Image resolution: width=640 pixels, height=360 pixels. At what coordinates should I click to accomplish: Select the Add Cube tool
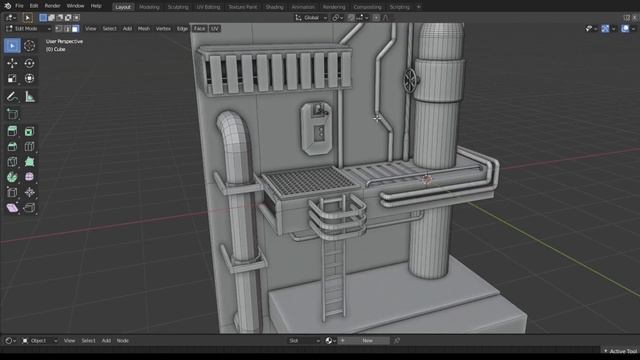[x=12, y=114]
